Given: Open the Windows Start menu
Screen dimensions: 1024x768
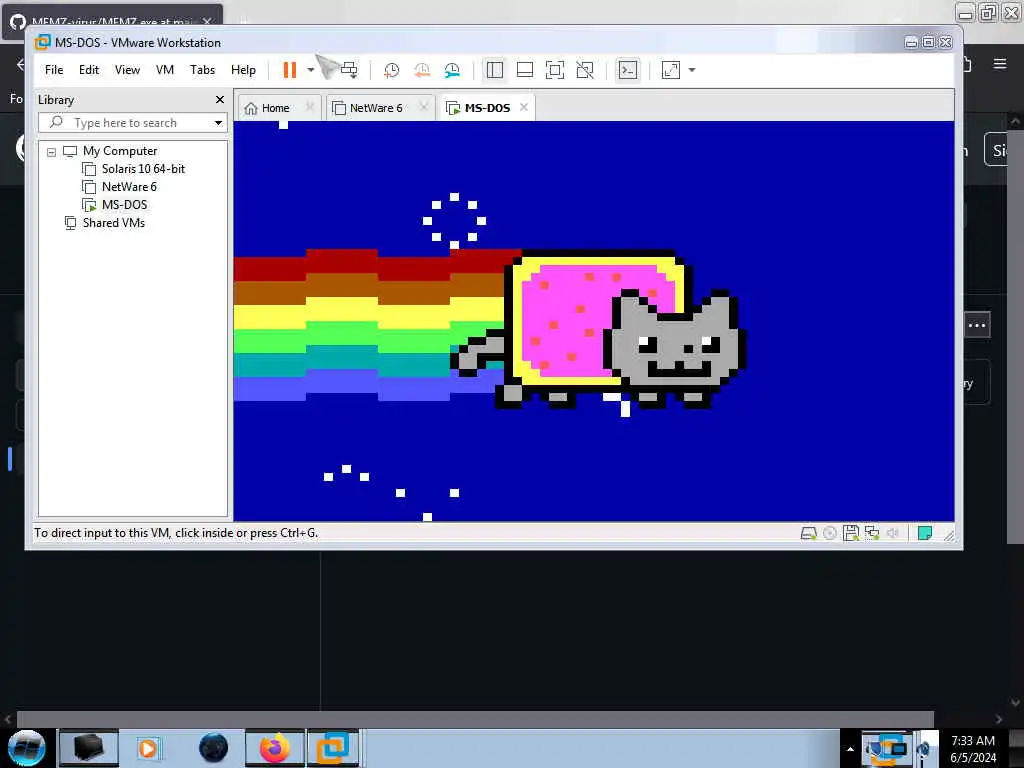Looking at the screenshot, I should [26, 748].
